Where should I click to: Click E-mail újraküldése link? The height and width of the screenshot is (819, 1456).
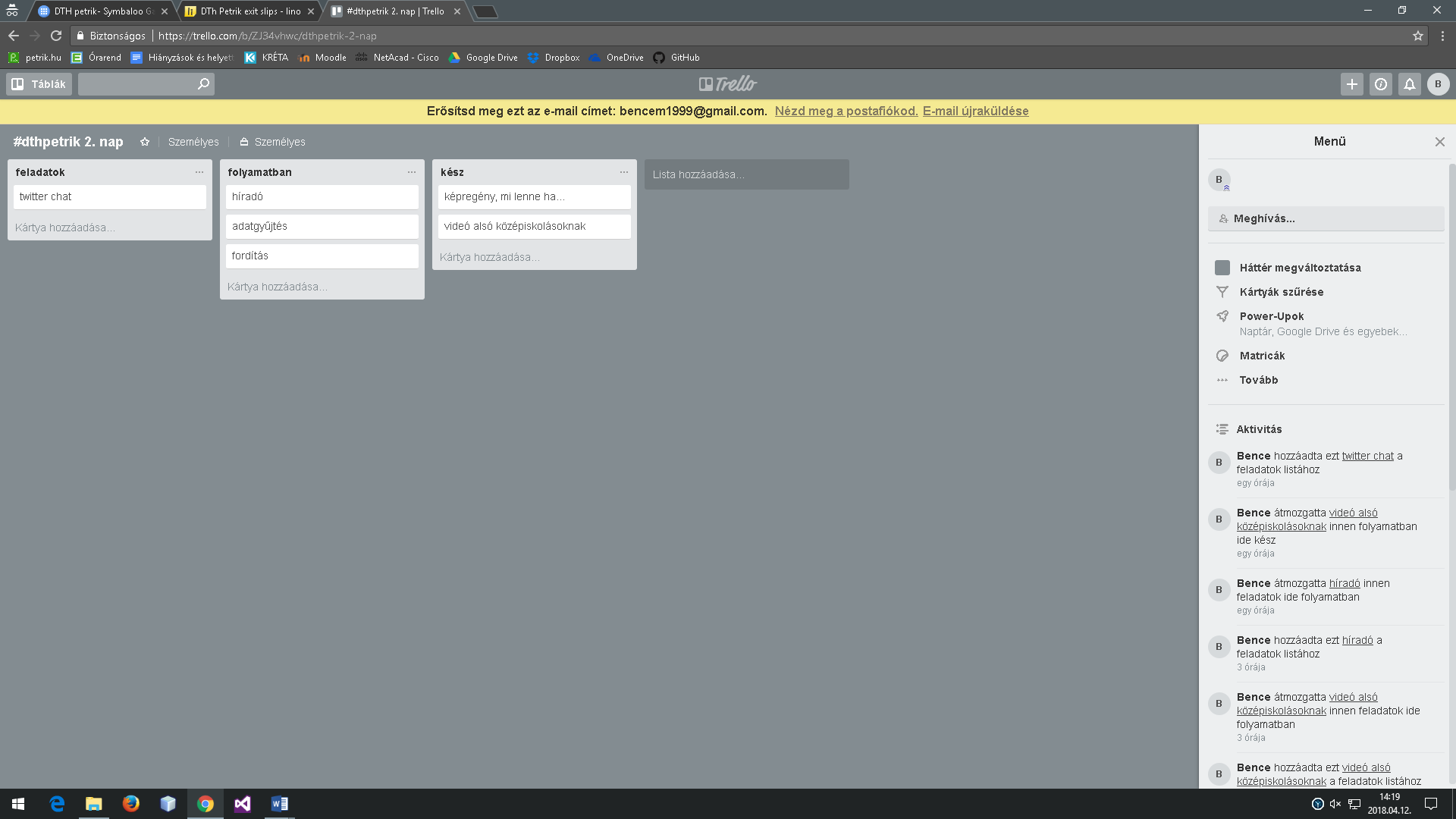point(975,111)
